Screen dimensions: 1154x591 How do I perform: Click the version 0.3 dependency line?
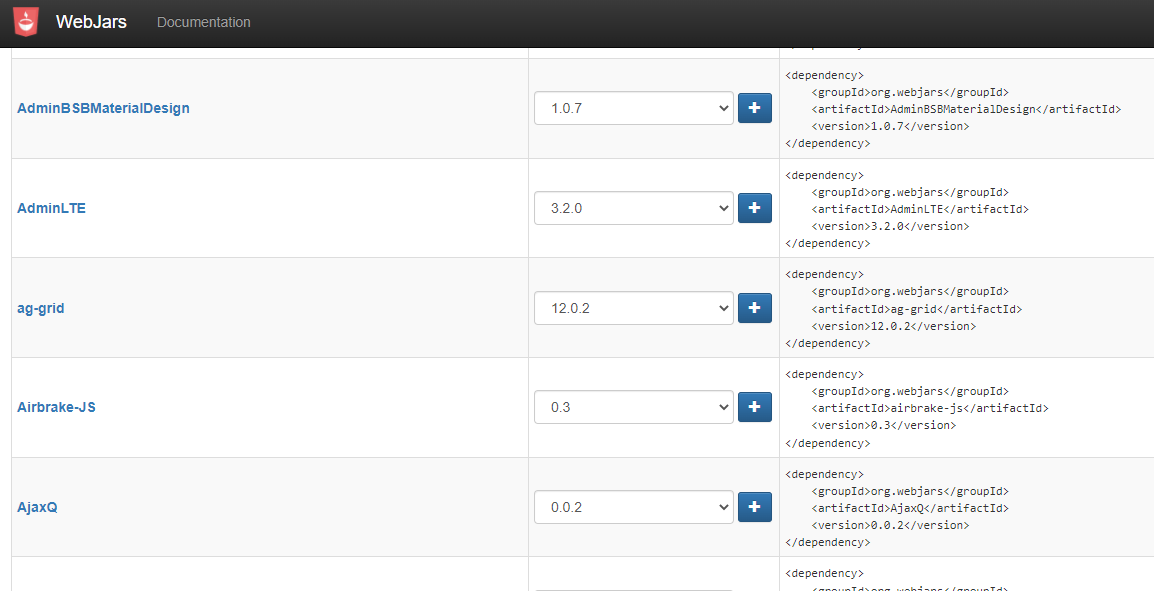[x=883, y=425]
